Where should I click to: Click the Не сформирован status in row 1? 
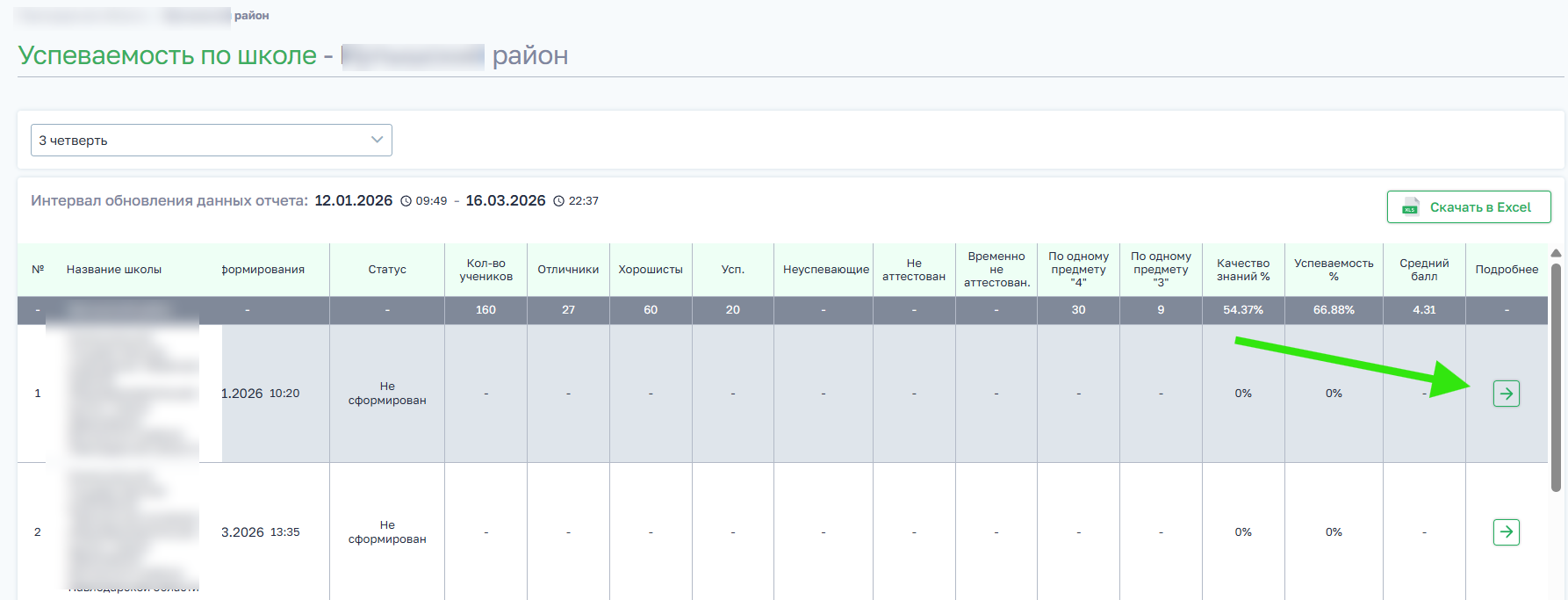[387, 394]
